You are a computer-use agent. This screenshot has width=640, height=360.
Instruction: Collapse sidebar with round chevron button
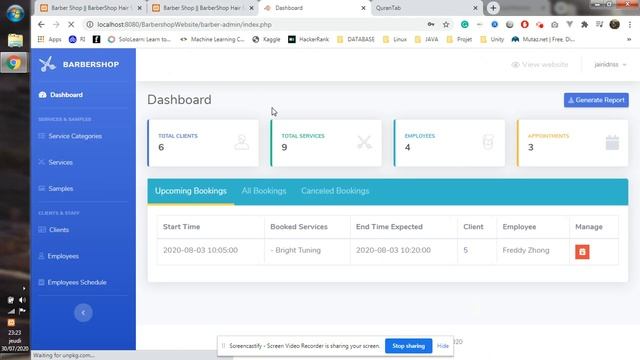point(83,313)
